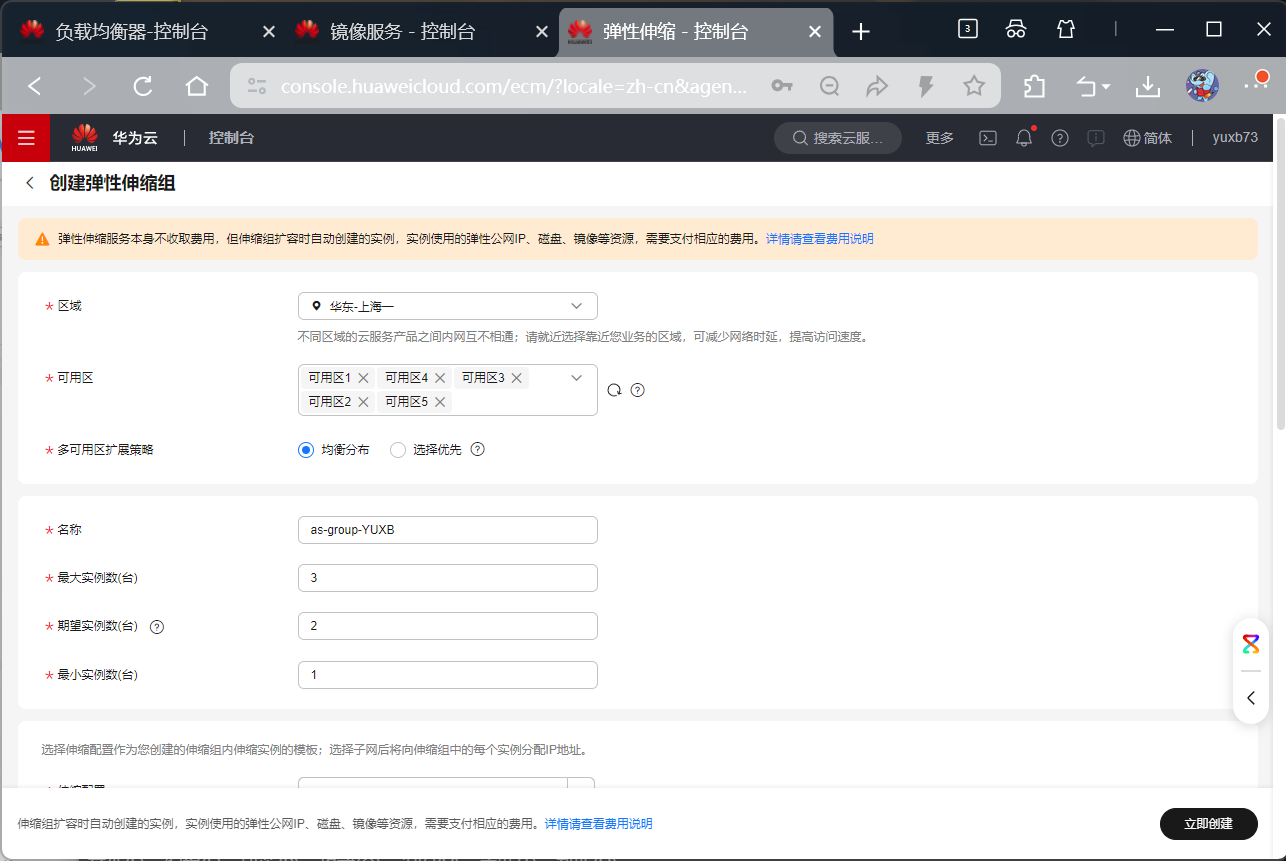Click the 搜索云服务 search box
This screenshot has width=1286, height=861.
838,138
